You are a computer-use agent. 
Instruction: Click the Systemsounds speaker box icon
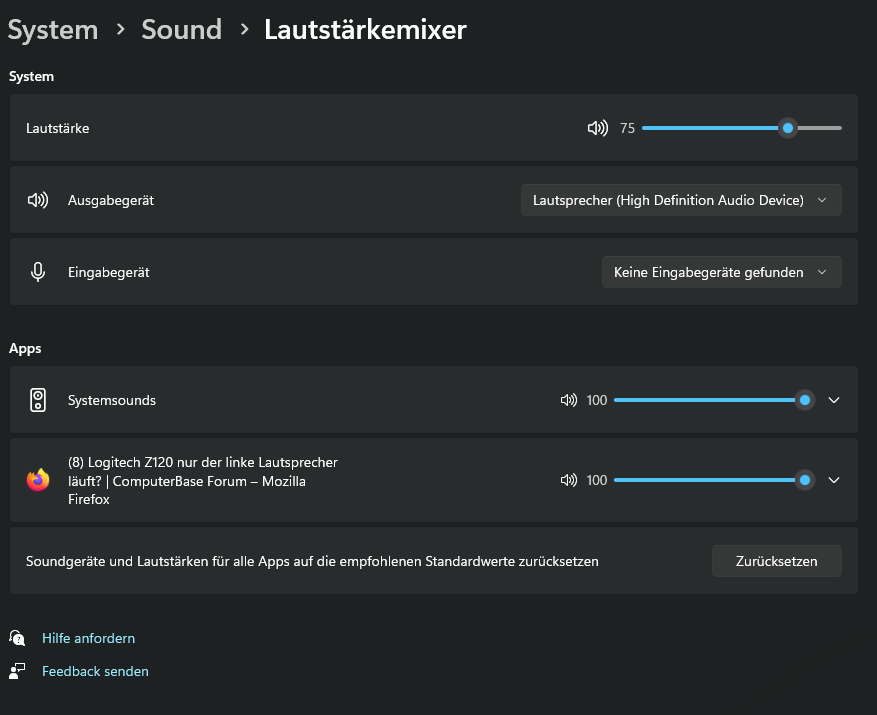click(38, 400)
